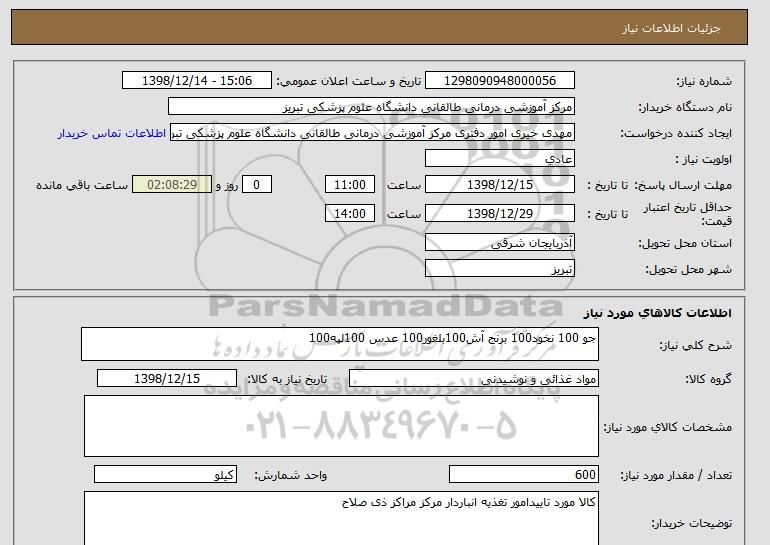This screenshot has width=770, height=545.
Task: Click the deadline time field 11:00
Action: tap(350, 185)
